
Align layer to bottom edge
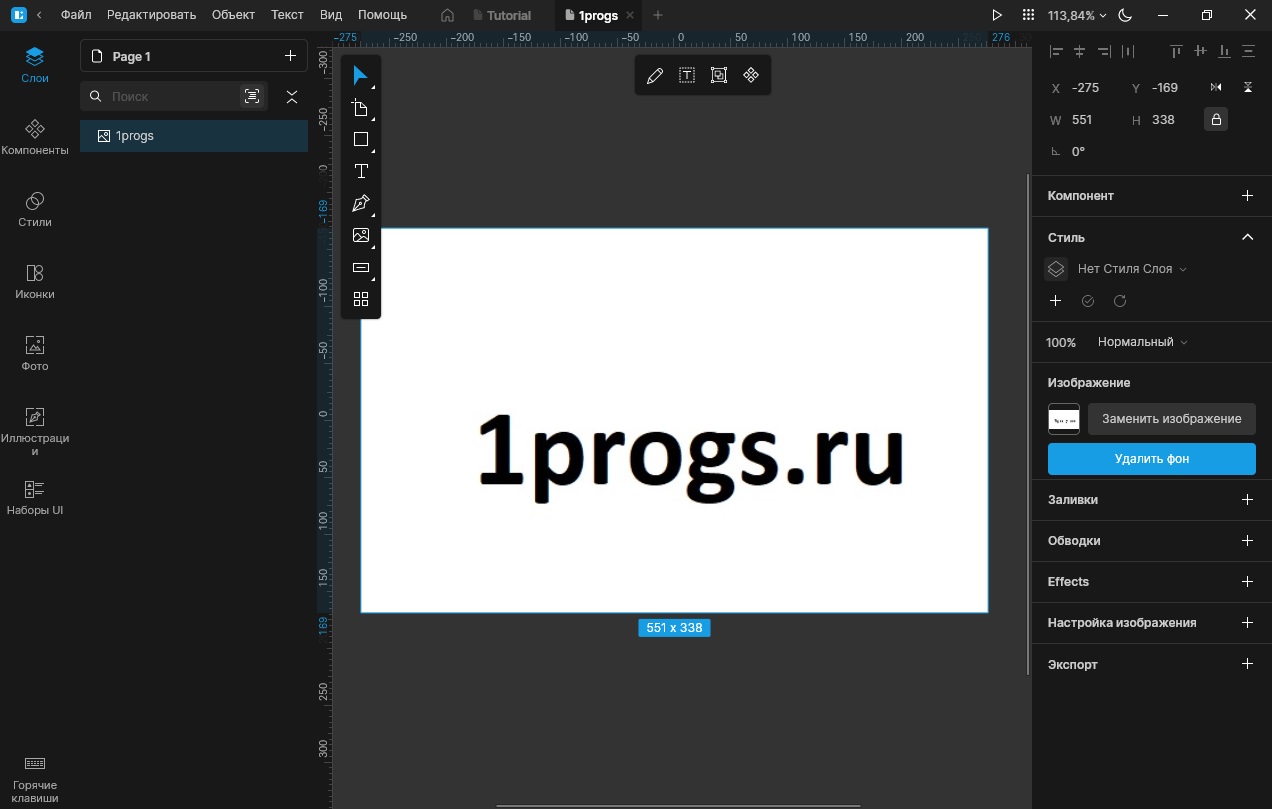point(1224,52)
